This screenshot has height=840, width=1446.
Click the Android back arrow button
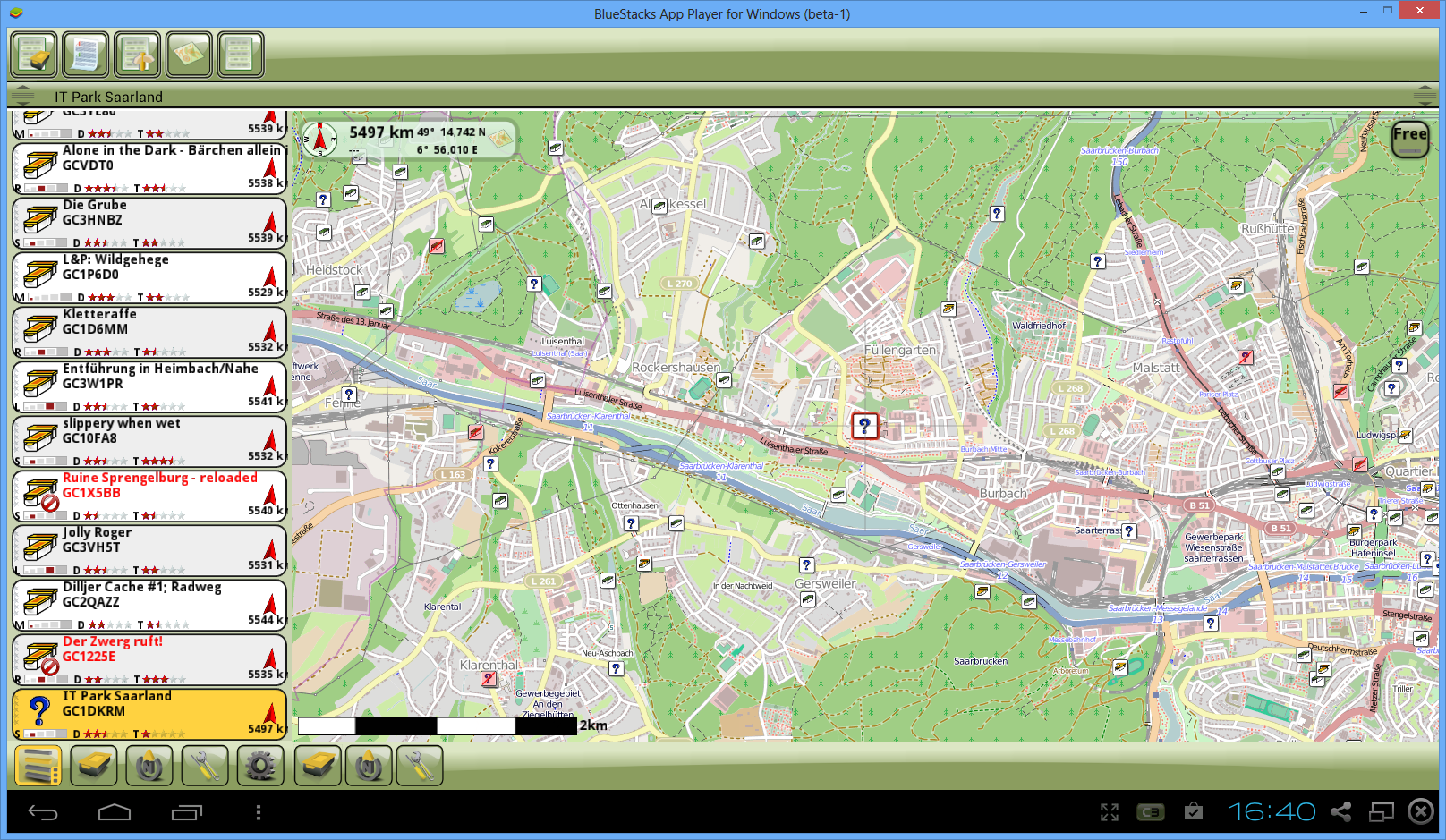pos(43,812)
